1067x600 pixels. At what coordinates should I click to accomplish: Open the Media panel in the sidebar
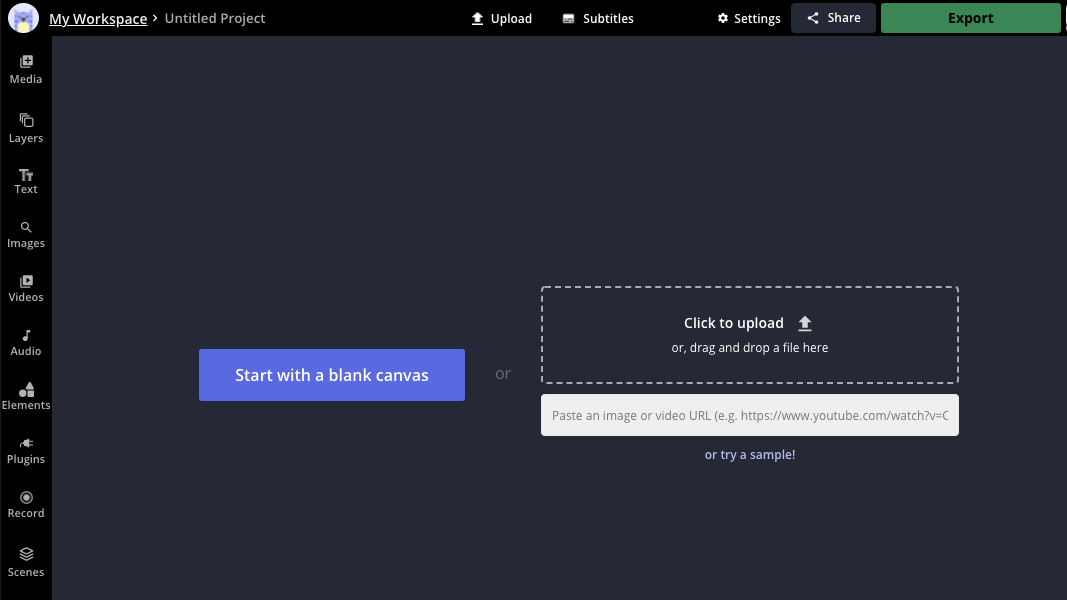25,68
